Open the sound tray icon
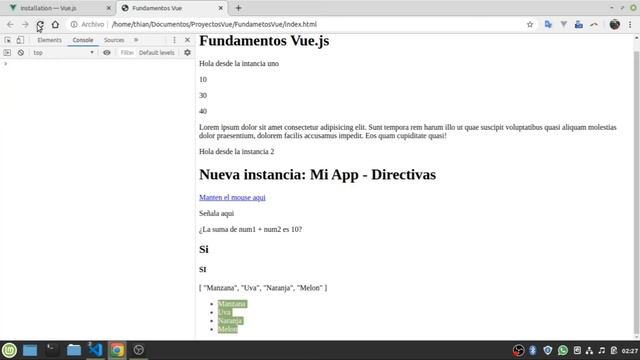The width and height of the screenshot is (640, 360). coord(602,351)
